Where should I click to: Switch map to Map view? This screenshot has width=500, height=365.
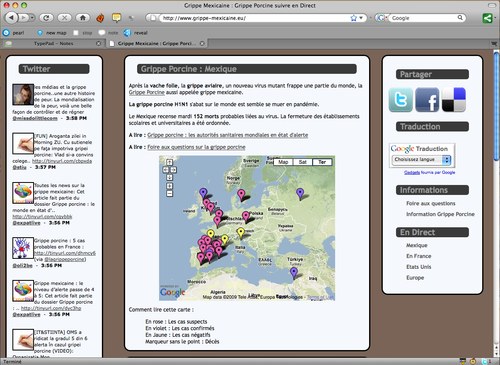pos(283,162)
